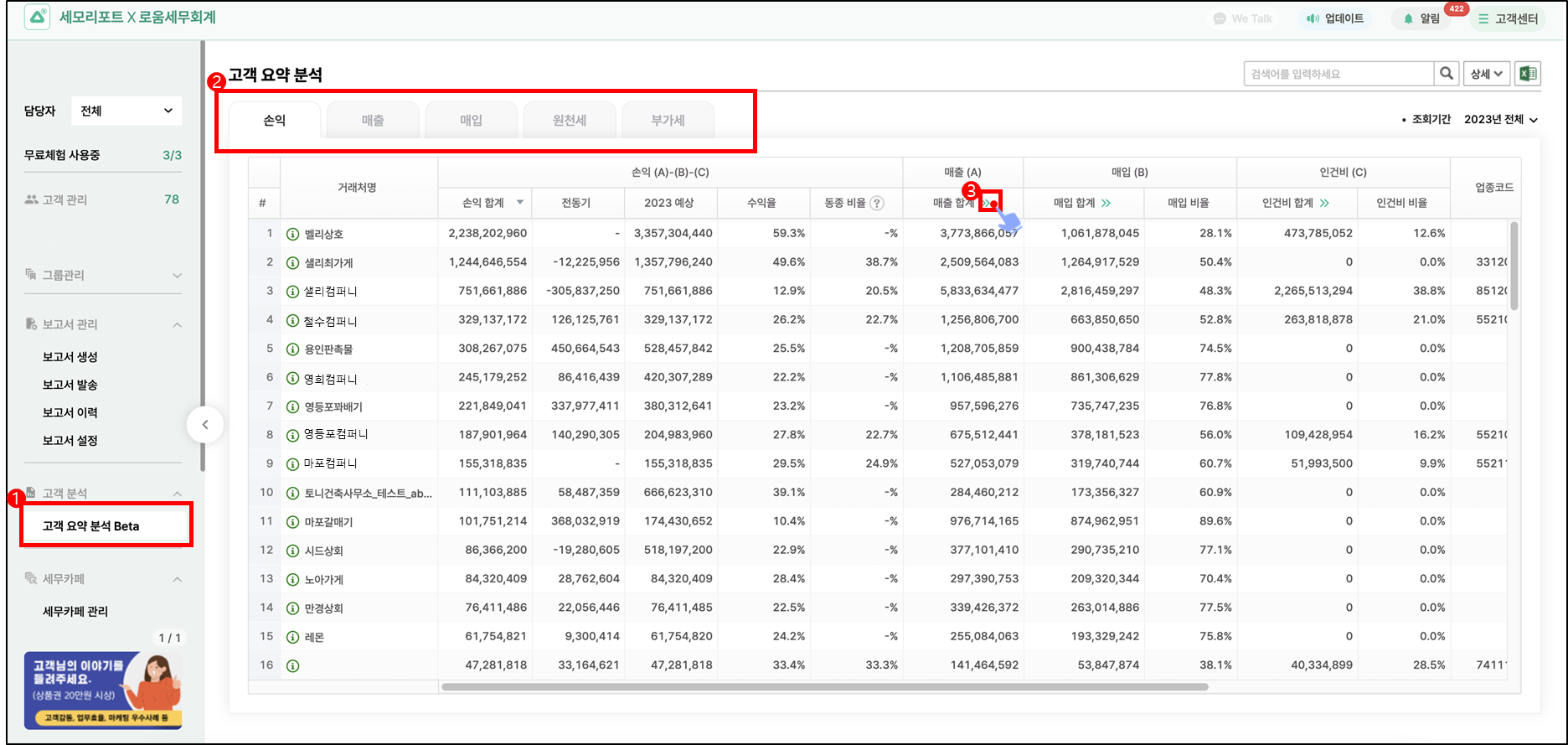Collapse the 보고서 관리 section
This screenshot has height=745, width=1568.
pyautogui.click(x=177, y=324)
